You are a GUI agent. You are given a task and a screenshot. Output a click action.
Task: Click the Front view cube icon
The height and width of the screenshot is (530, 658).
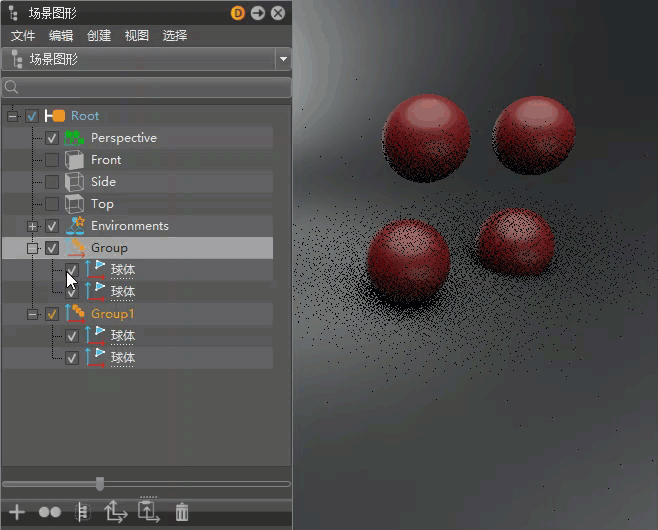74,160
